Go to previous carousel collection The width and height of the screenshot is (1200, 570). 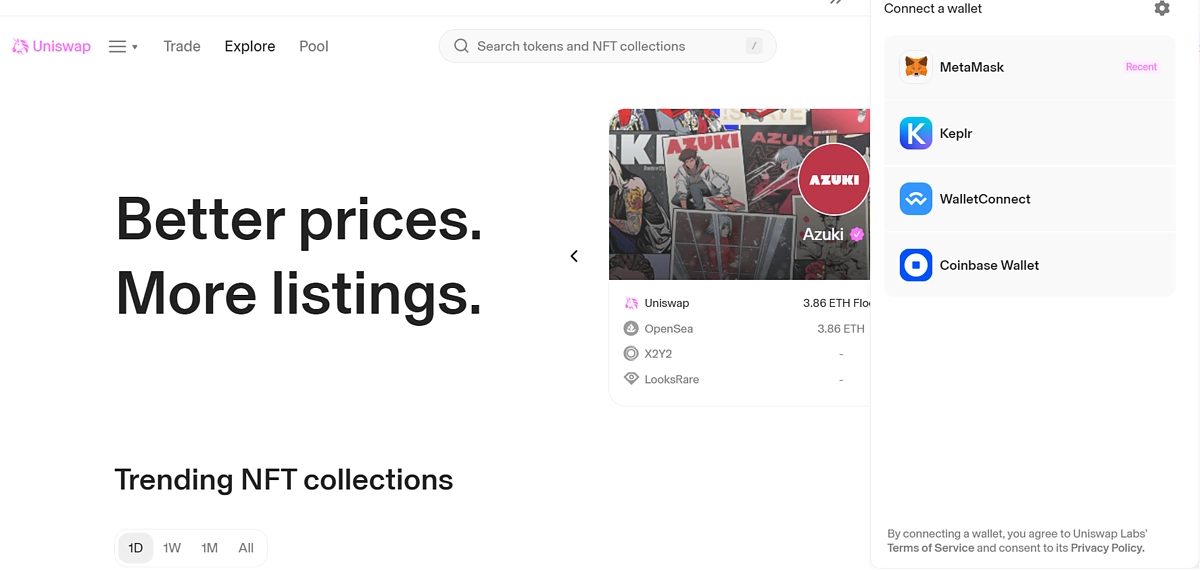[574, 256]
